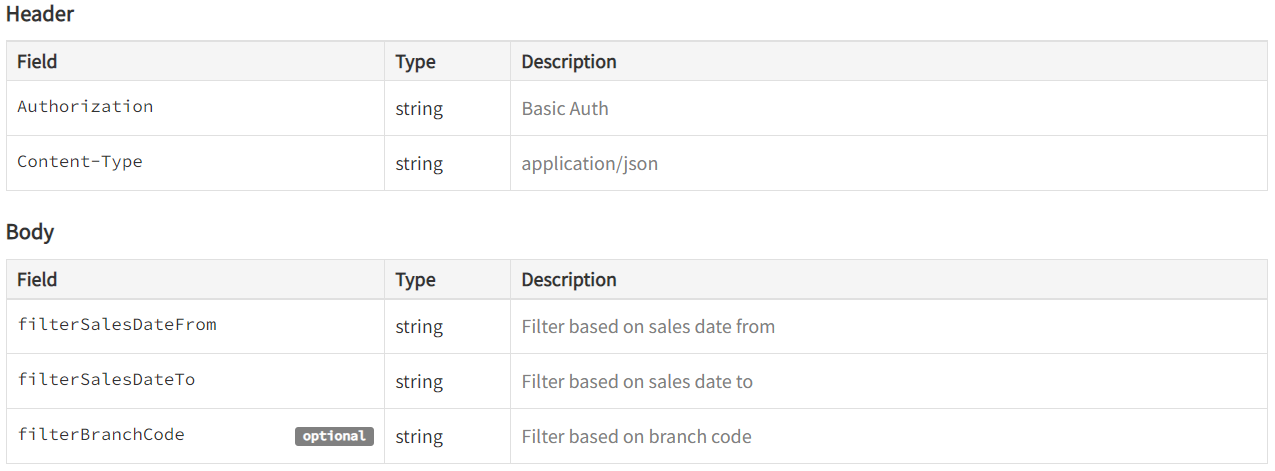Click Type column header in Body table
Viewport: 1275px width, 471px height.
(415, 279)
